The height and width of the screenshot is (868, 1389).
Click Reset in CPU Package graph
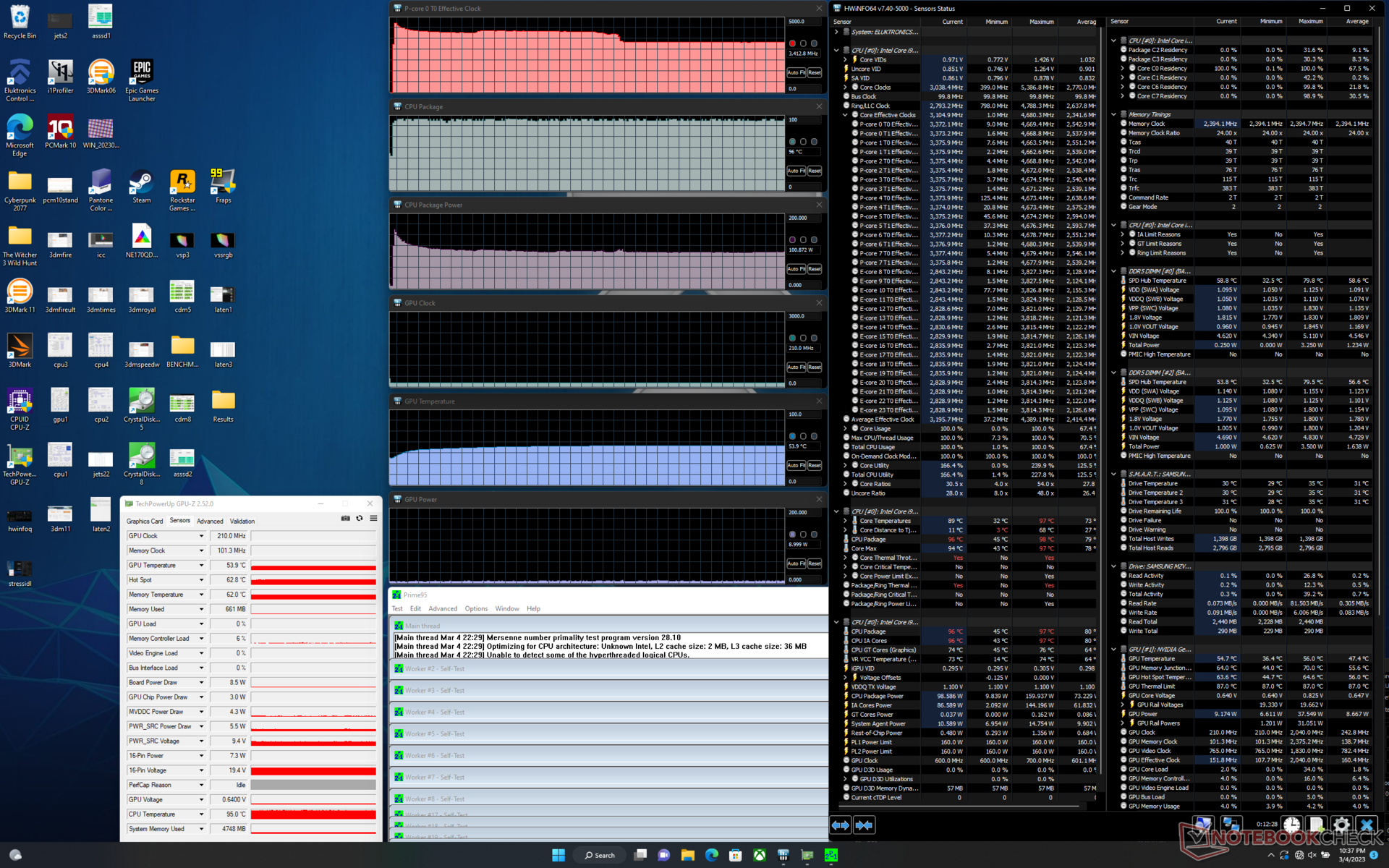pyautogui.click(x=815, y=171)
